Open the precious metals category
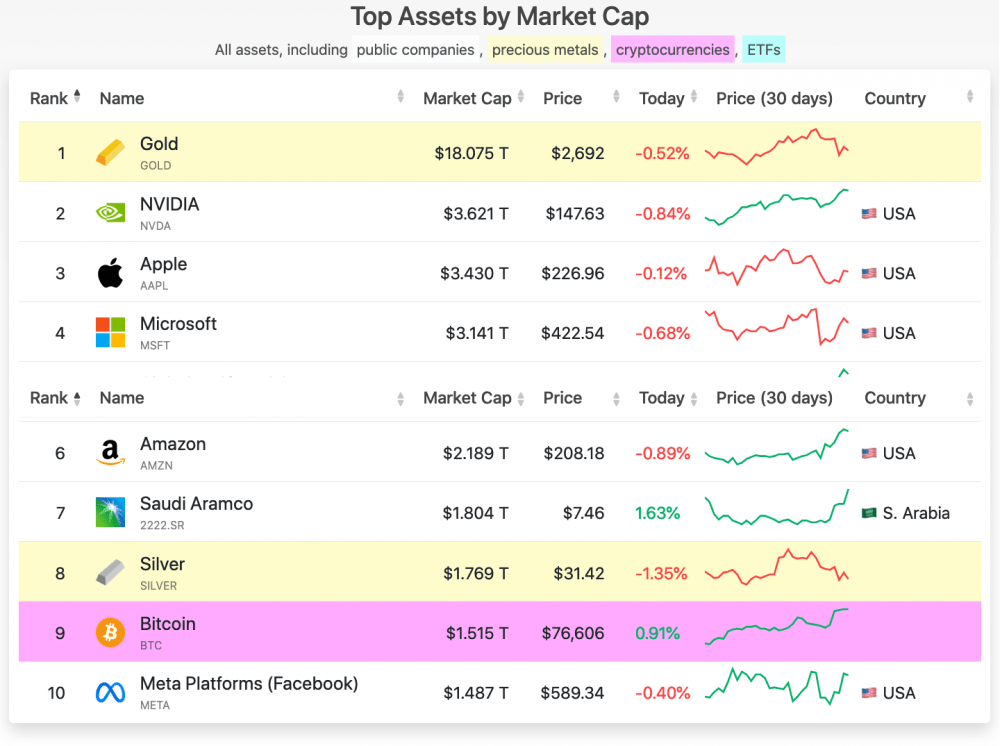This screenshot has height=746, width=1000. pos(545,49)
